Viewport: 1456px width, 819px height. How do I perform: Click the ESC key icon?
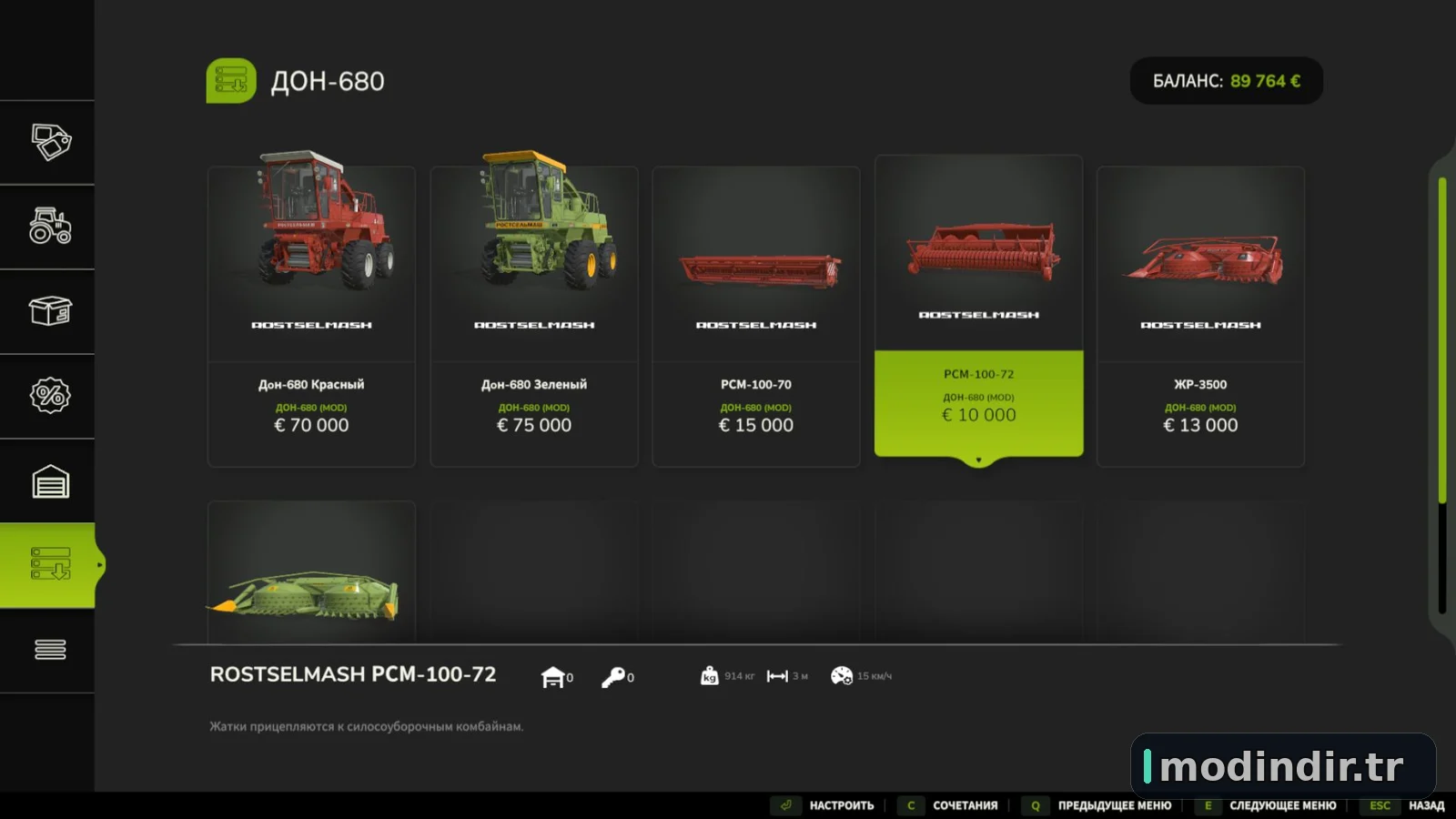point(1380,805)
